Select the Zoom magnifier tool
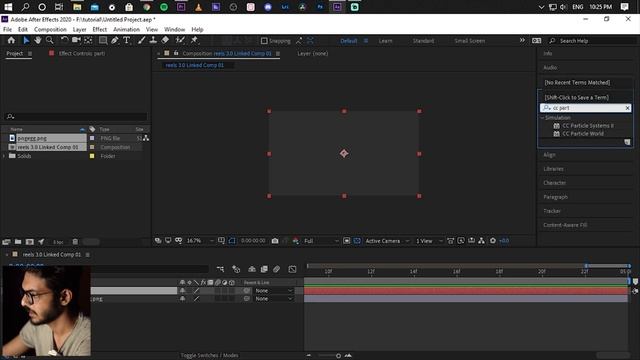640x360 pixels. pyautogui.click(x=50, y=40)
